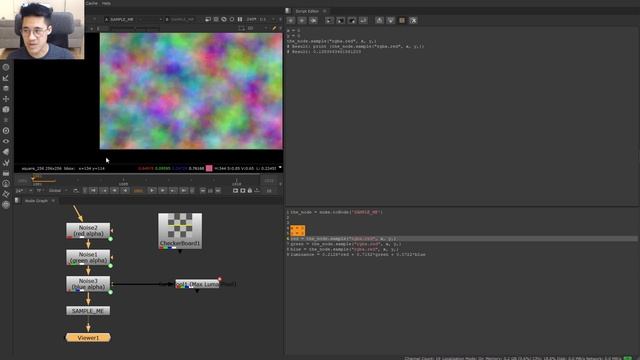Expand viewer info bar arrow
This screenshot has height=360, width=640.
pos(280,168)
